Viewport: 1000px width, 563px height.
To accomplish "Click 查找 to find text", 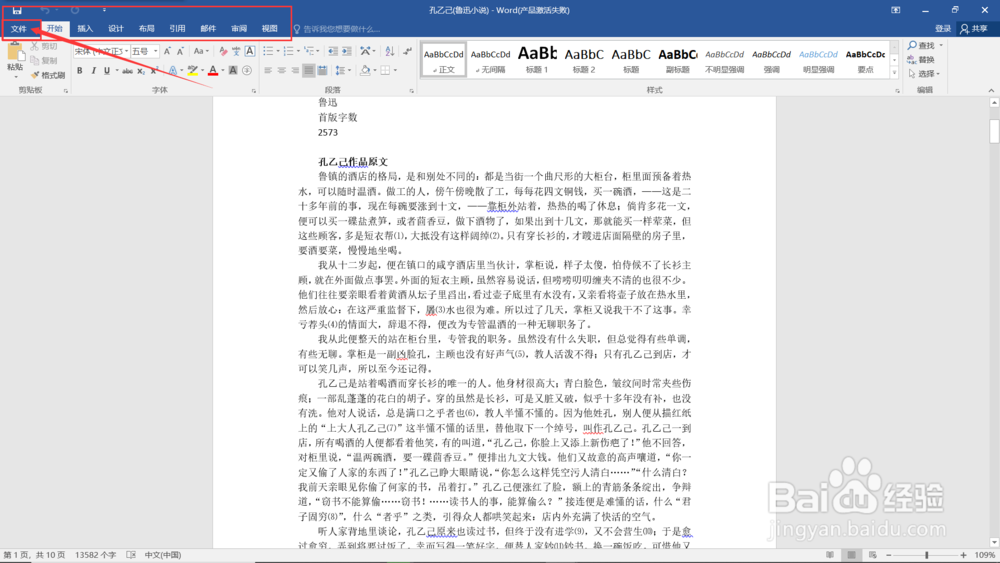I will pyautogui.click(x=922, y=45).
